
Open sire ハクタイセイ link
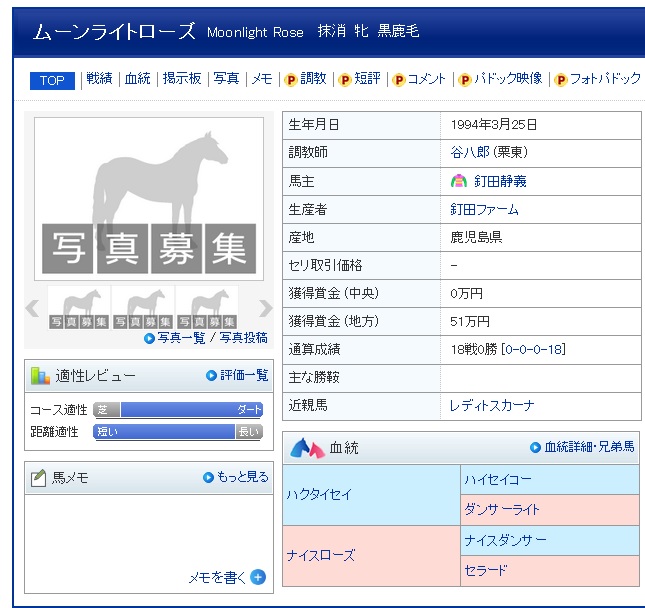319,494
